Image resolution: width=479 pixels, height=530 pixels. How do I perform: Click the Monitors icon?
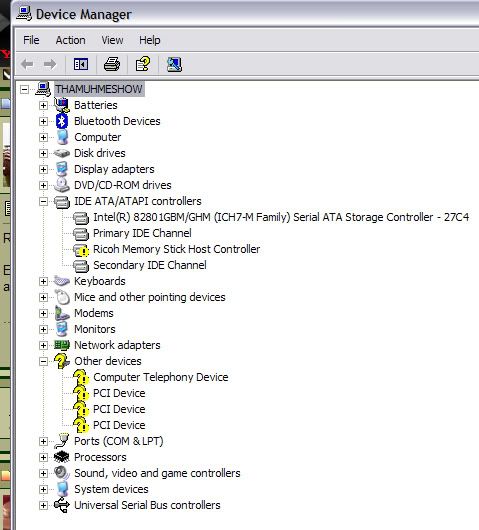click(x=62, y=329)
